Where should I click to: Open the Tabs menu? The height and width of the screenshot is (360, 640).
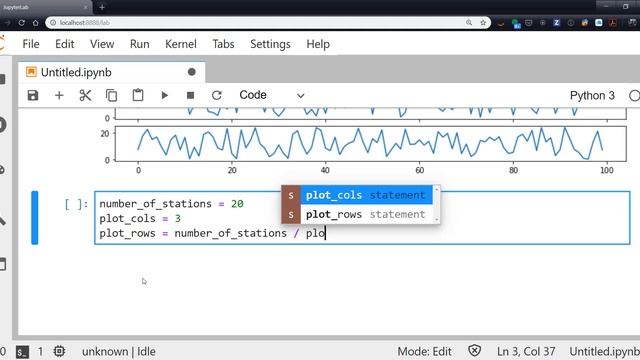[223, 44]
